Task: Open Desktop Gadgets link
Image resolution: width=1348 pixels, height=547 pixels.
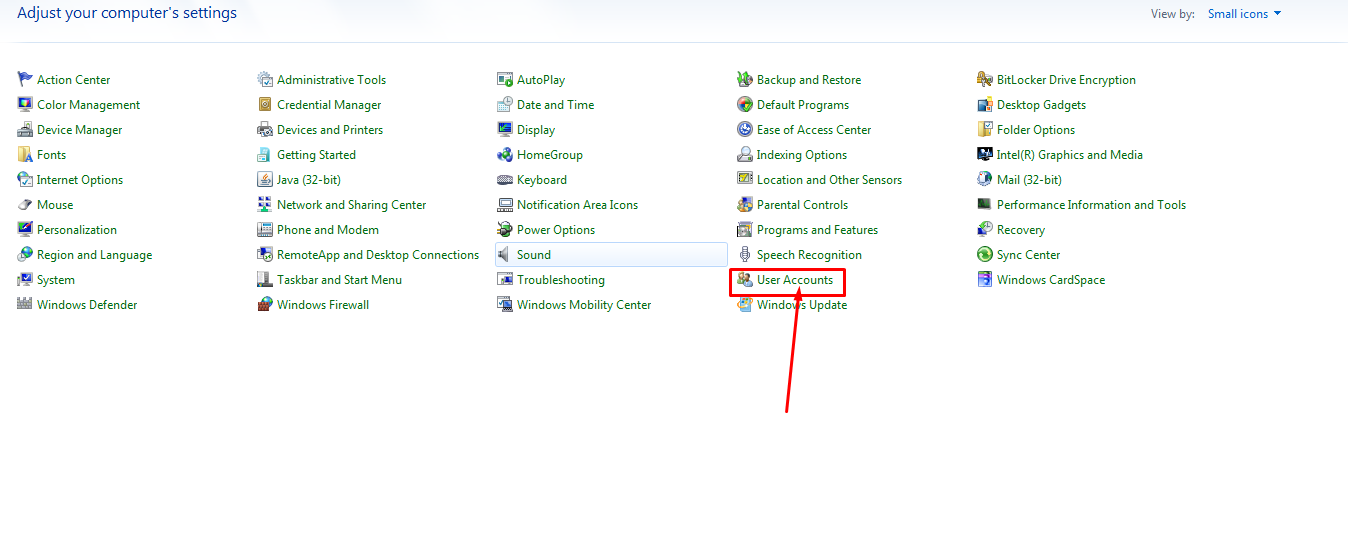Action: coord(1041,105)
